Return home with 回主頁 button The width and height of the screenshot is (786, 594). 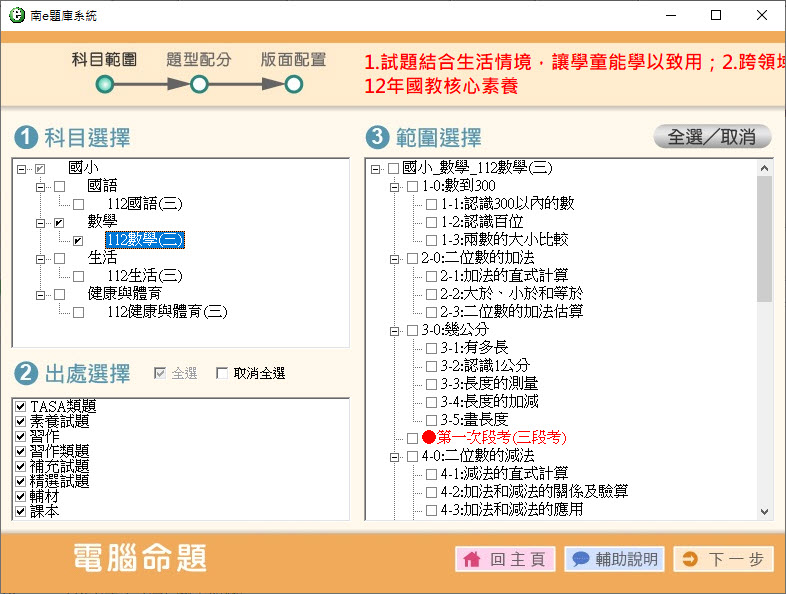pos(505,559)
